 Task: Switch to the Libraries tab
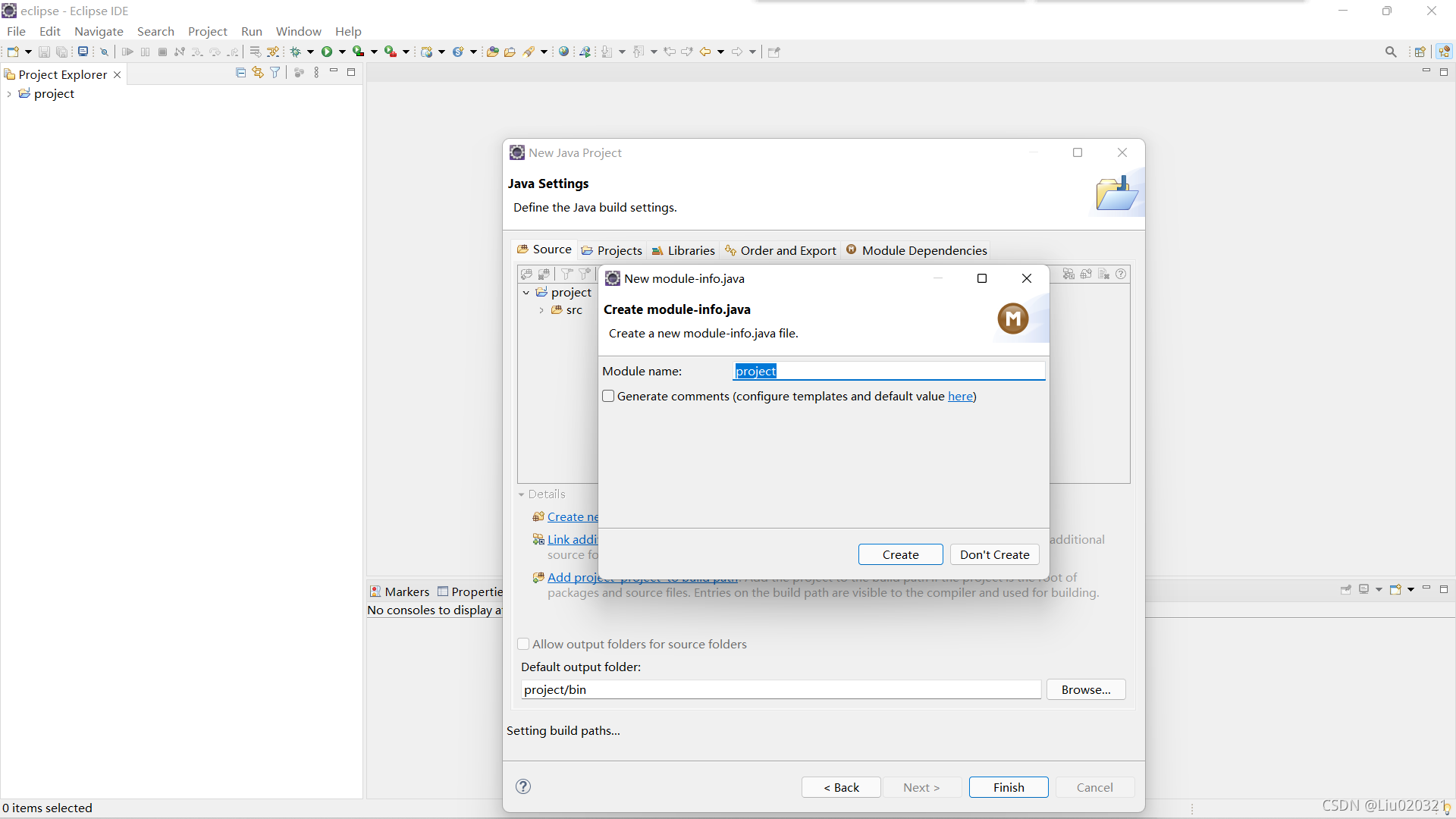point(683,250)
